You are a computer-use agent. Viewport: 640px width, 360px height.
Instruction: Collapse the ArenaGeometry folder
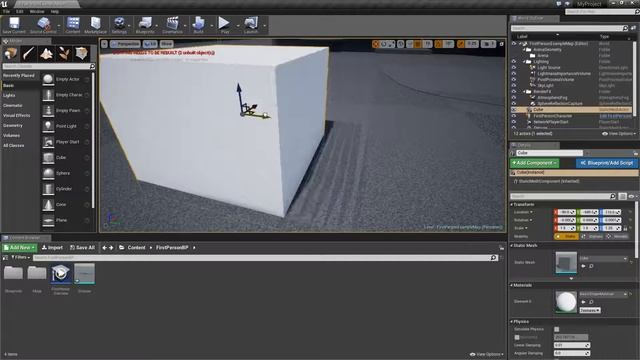(525, 50)
